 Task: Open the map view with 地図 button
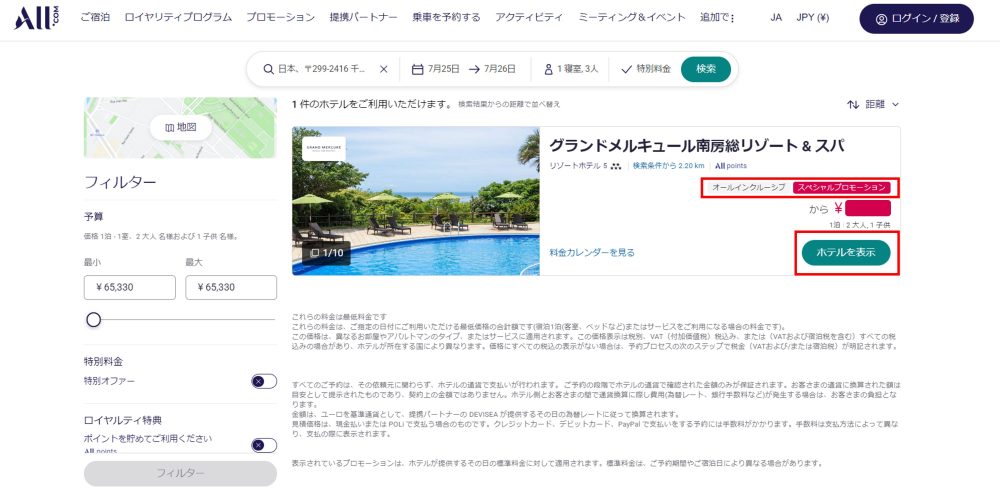click(180, 127)
